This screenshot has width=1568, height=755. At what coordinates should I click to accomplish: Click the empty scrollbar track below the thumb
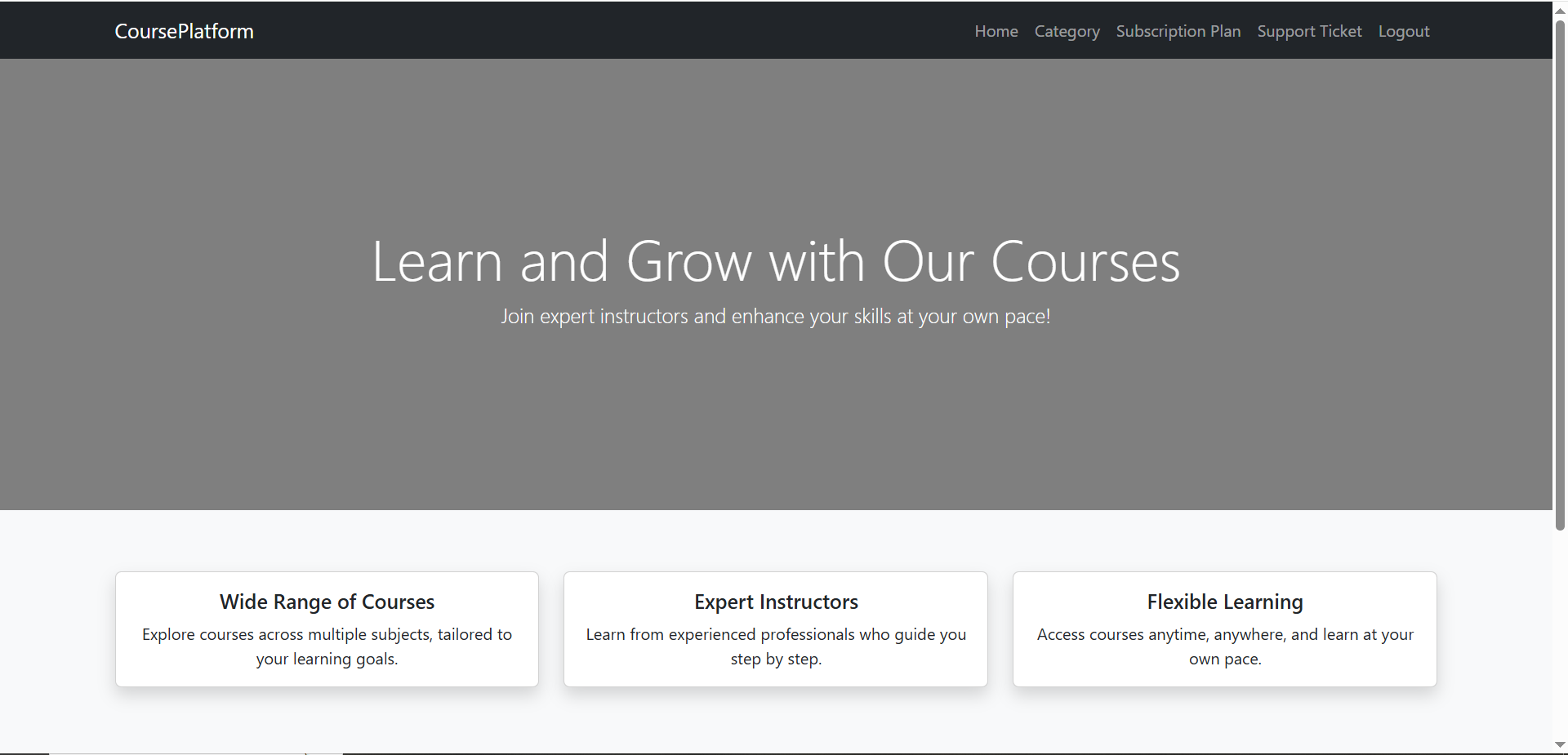pos(1560,637)
